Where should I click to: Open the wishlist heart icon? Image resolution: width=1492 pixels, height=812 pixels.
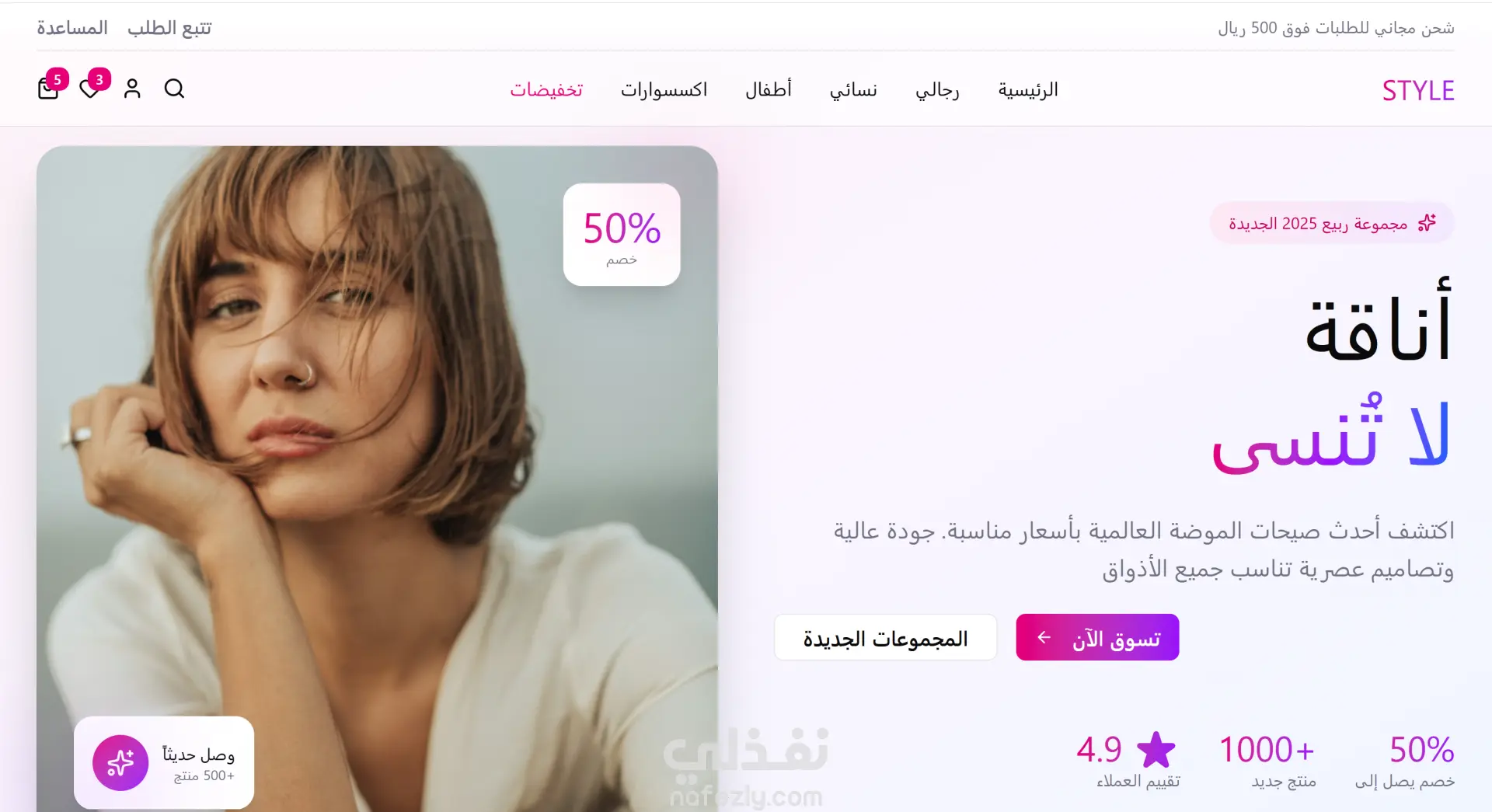click(90, 89)
